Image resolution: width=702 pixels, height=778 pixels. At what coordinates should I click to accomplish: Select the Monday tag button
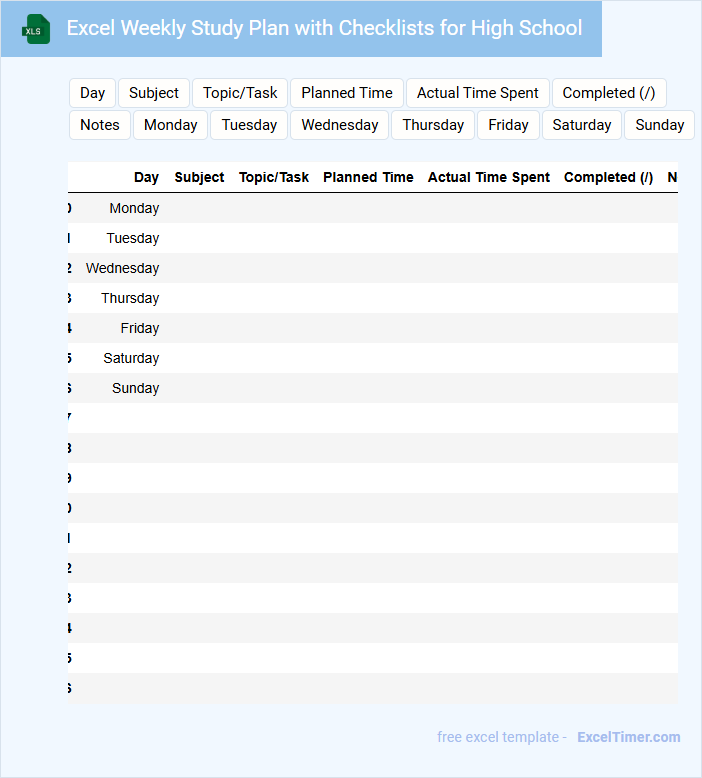[x=171, y=125]
